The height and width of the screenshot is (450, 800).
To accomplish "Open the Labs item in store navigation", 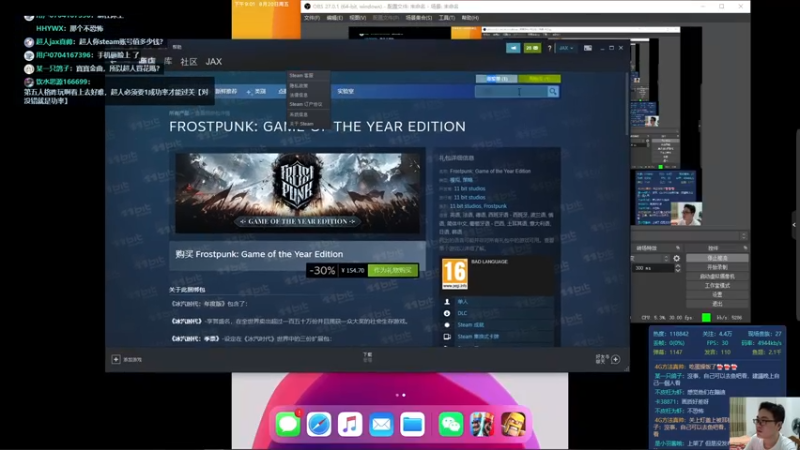I will click(x=345, y=91).
